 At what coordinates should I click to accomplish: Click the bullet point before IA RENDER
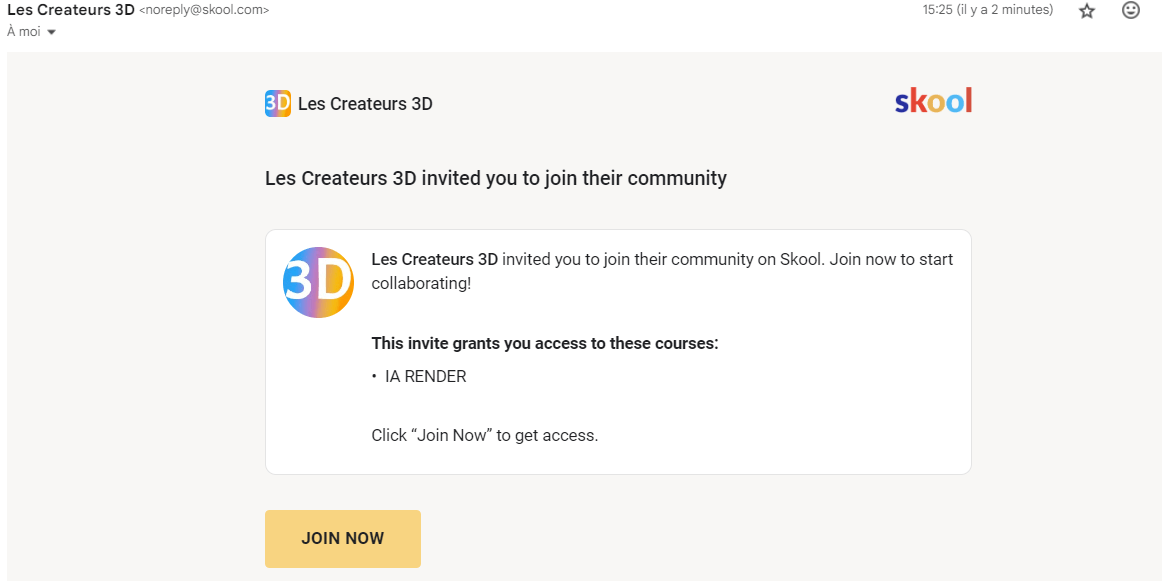click(374, 377)
